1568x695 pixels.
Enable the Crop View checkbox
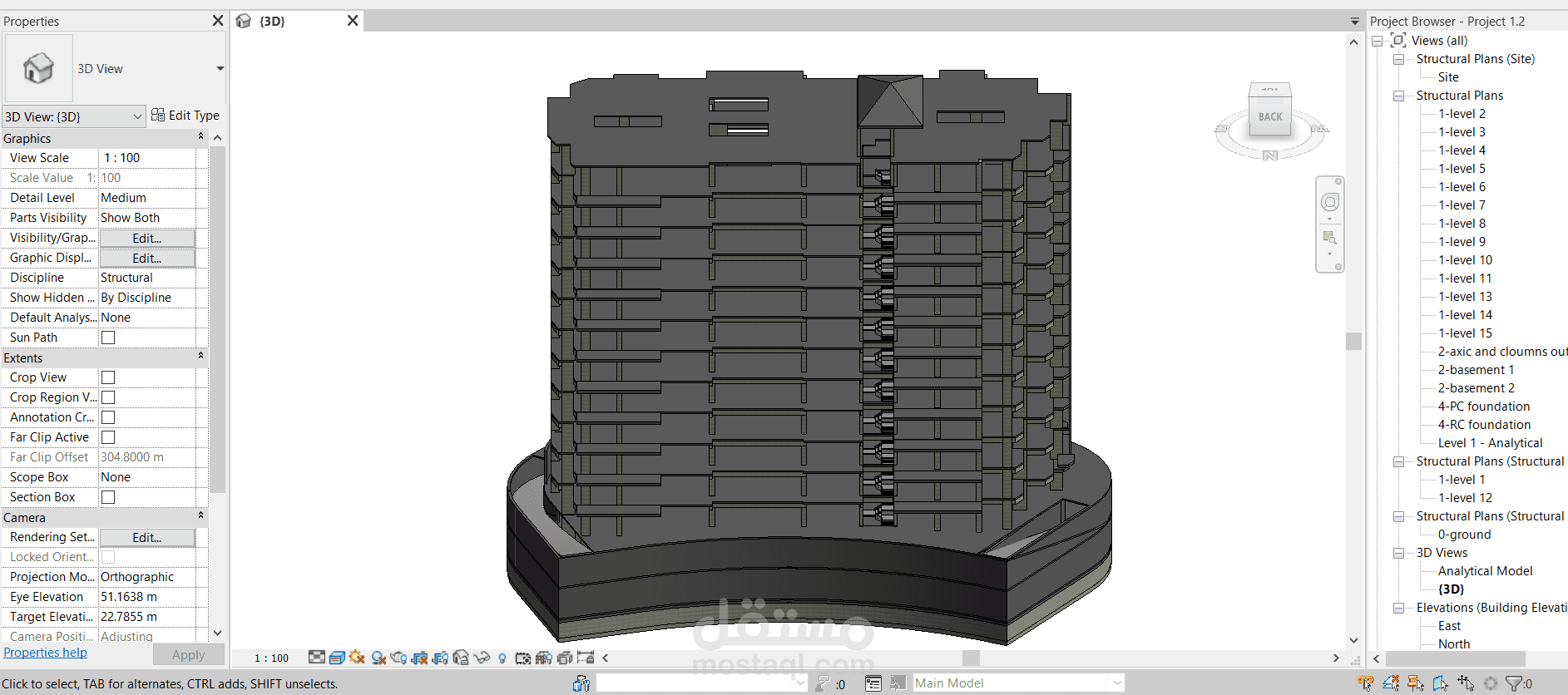pyautogui.click(x=108, y=377)
